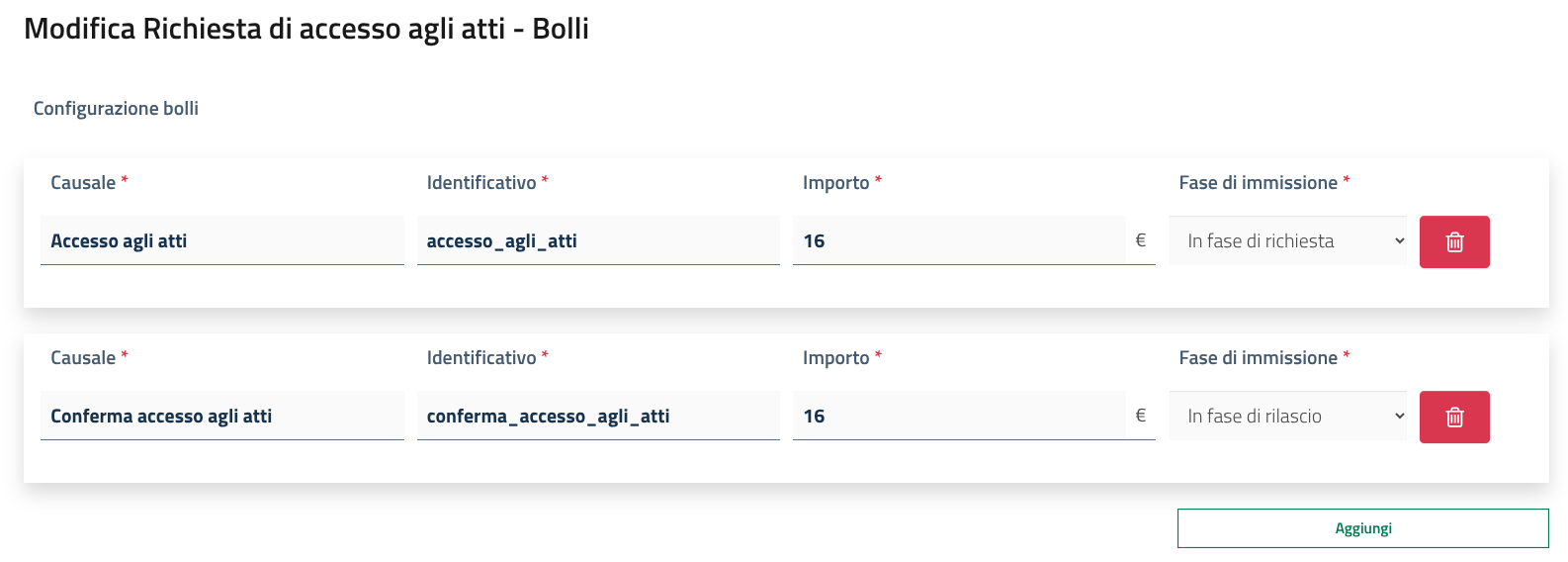Delete the Conferma accesso agli atti row
This screenshot has height=562, width=1568.
point(1454,417)
